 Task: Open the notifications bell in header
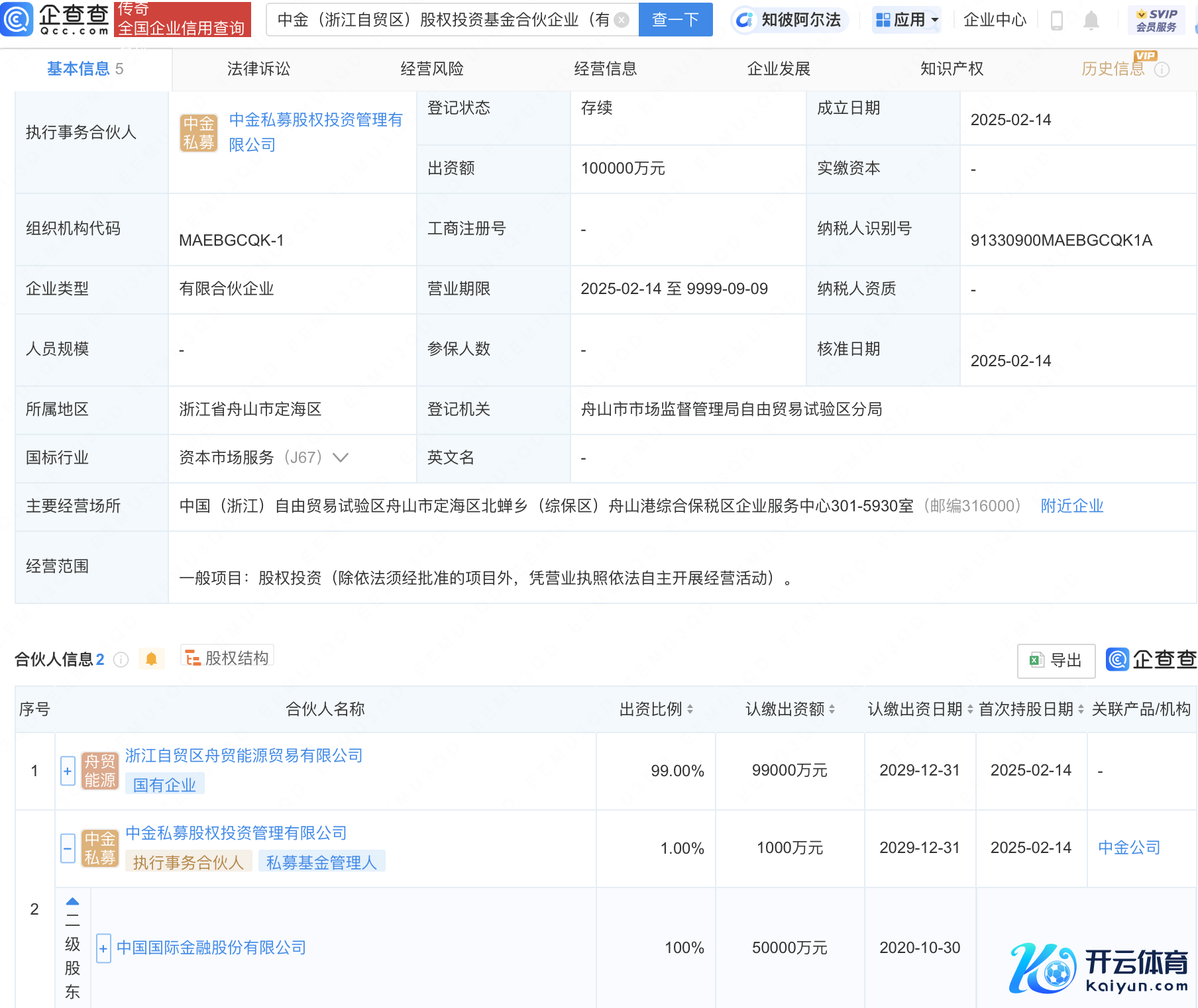1091,21
